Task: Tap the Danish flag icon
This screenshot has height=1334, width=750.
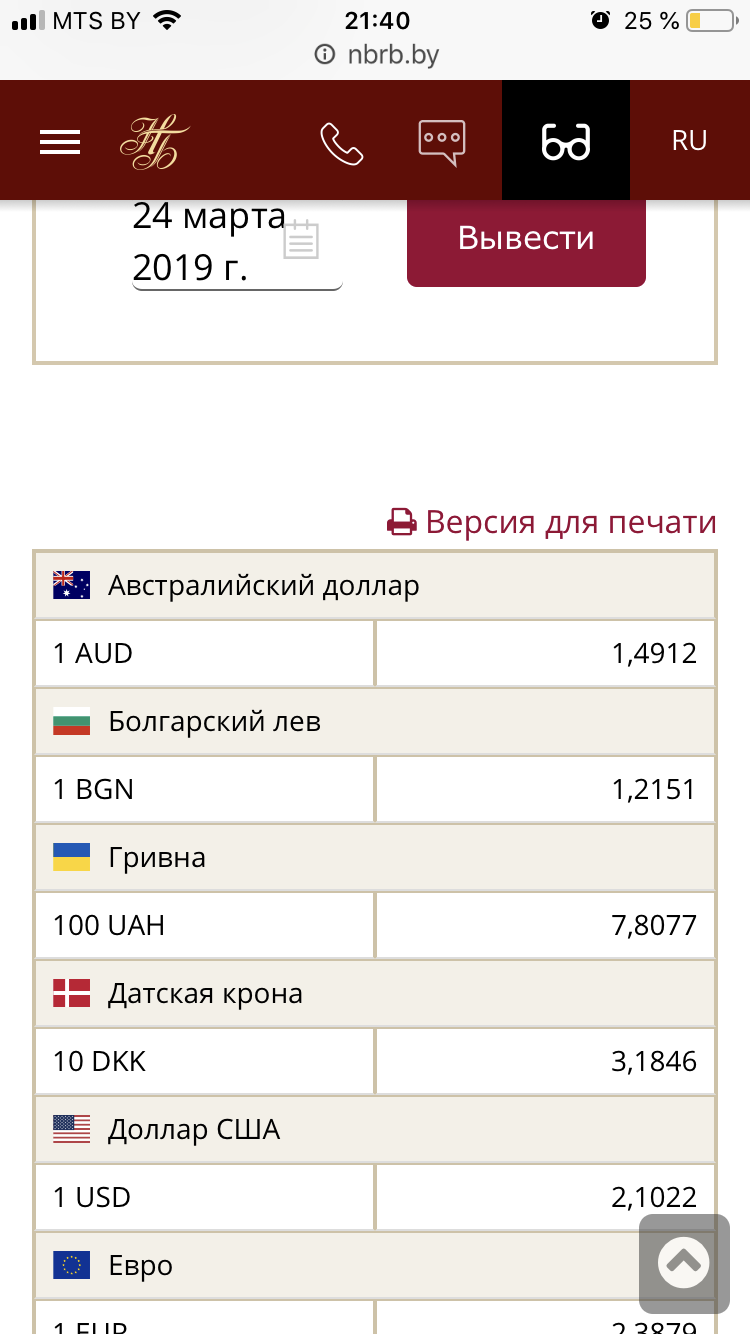Action: [x=72, y=993]
